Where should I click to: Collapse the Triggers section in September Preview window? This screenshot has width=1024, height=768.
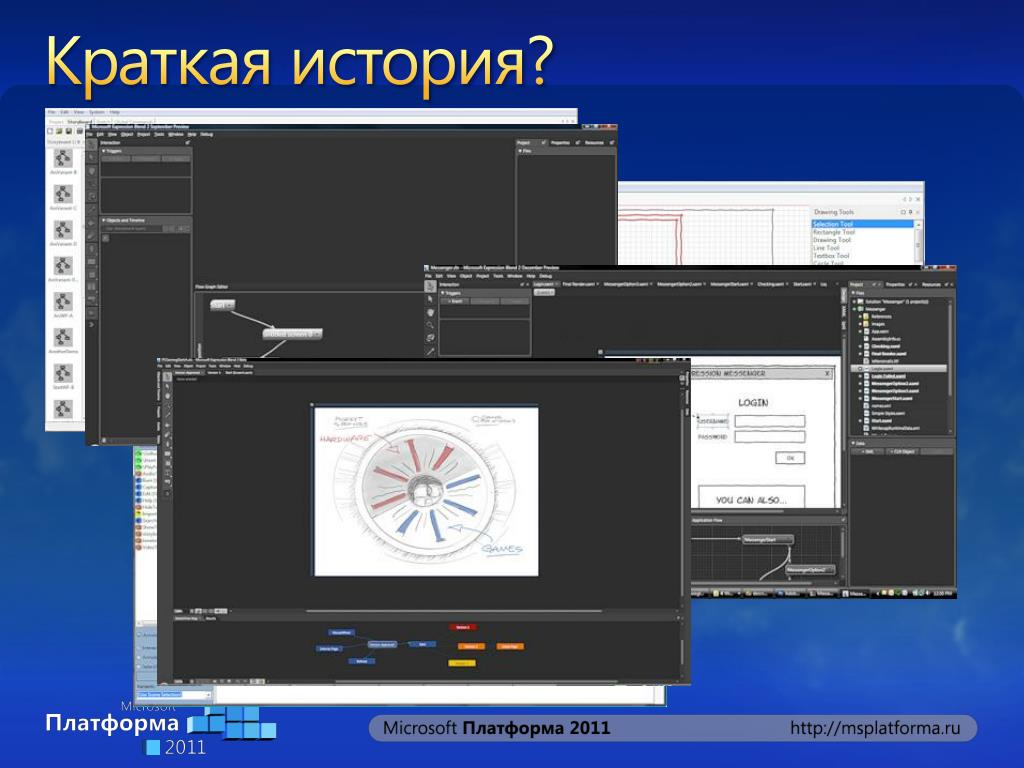point(104,151)
